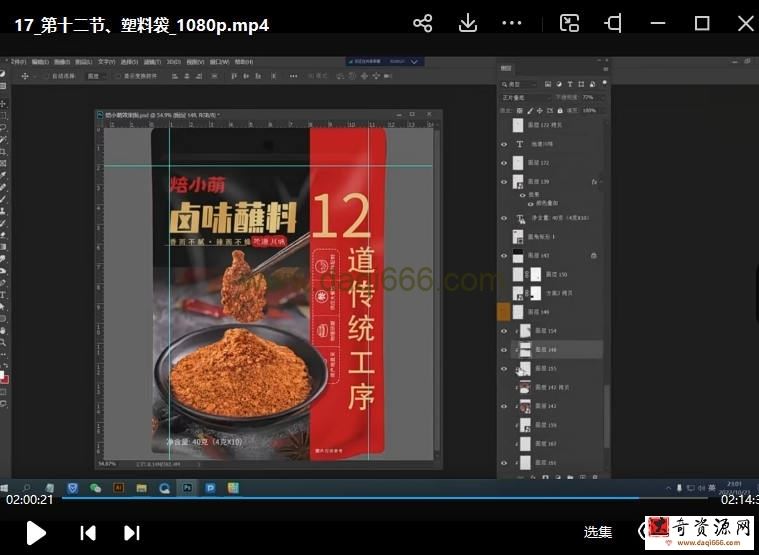Open the Layers panel menu icon
The height and width of the screenshot is (555, 759).
(605, 69)
